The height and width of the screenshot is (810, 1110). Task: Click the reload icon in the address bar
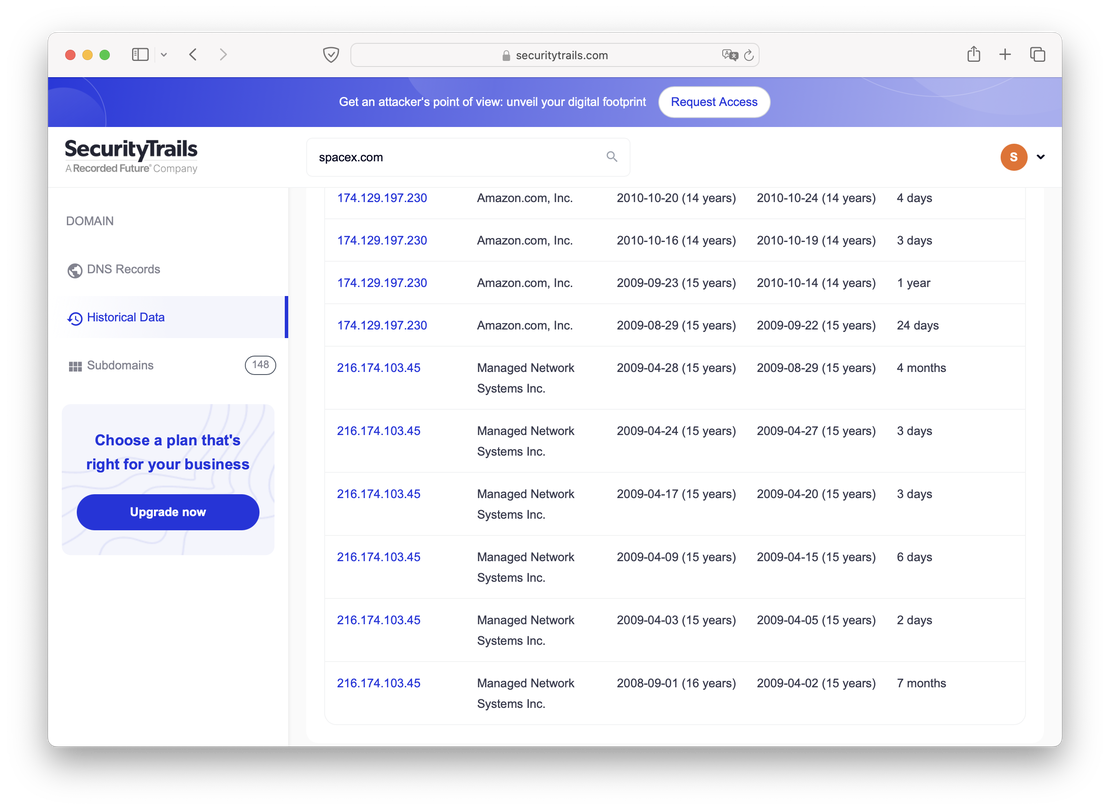click(751, 55)
